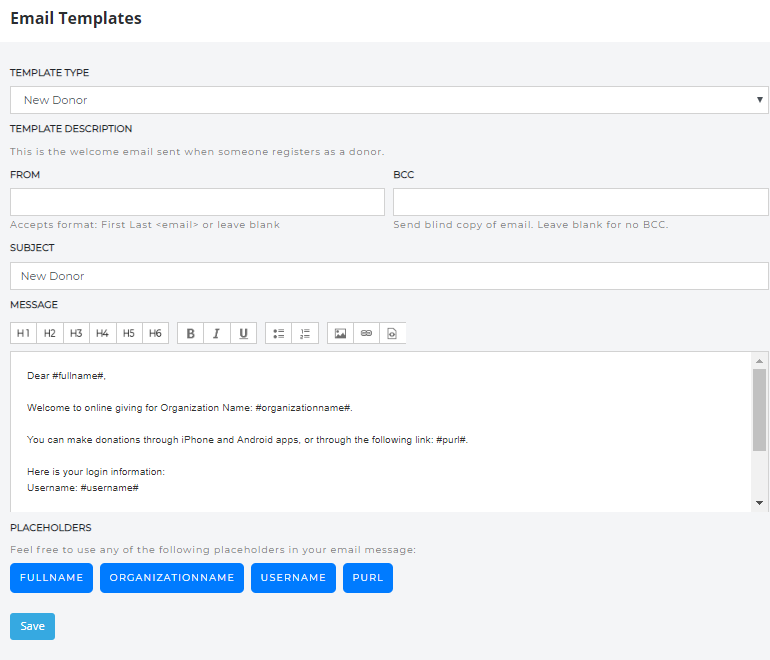The width and height of the screenshot is (770, 660).
Task: Apply H2 heading format
Action: 50,333
